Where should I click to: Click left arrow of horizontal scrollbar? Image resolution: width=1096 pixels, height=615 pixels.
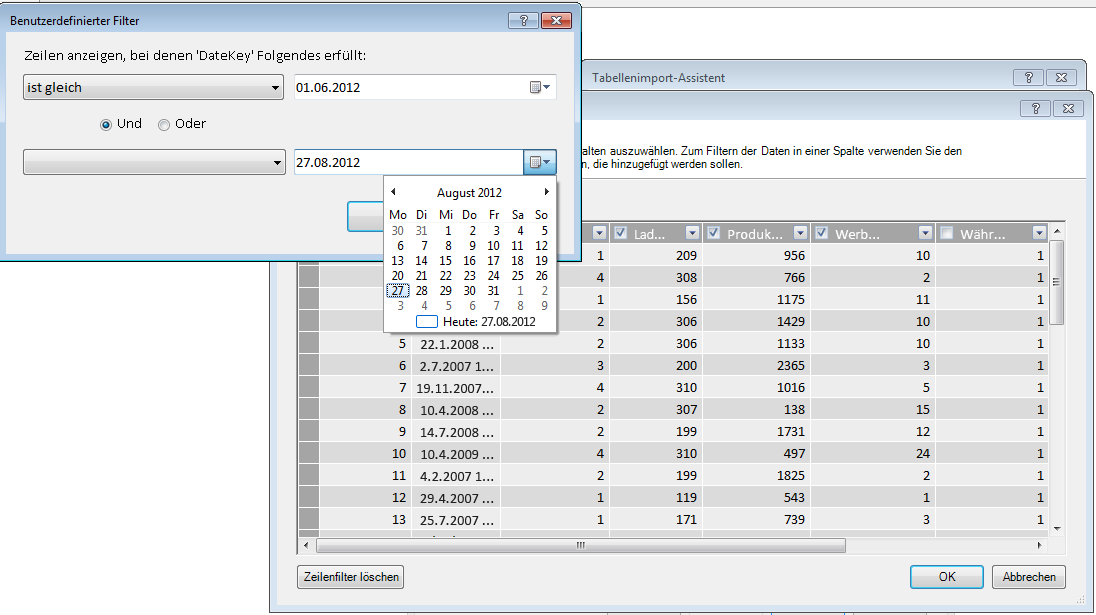[x=305, y=545]
